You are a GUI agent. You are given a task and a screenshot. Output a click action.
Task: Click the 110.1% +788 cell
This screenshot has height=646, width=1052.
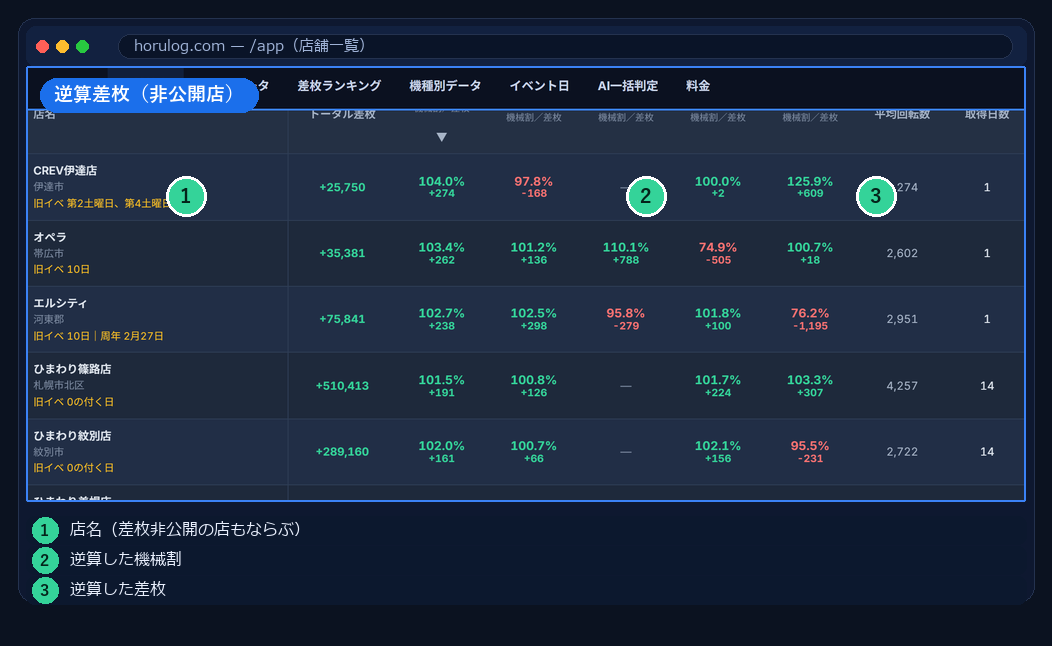[x=625, y=253]
